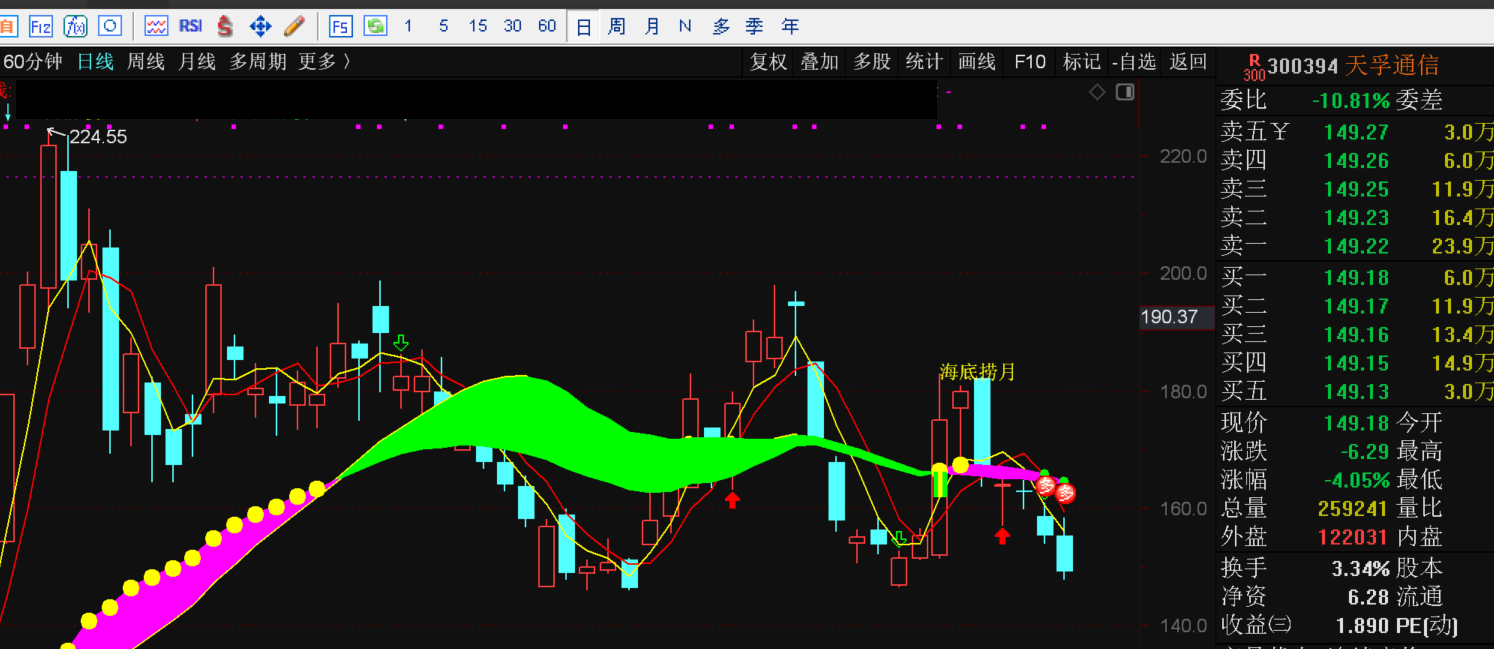Image resolution: width=1494 pixels, height=649 pixels.
Task: Click the 总量 259241 value
Action: click(x=1353, y=508)
